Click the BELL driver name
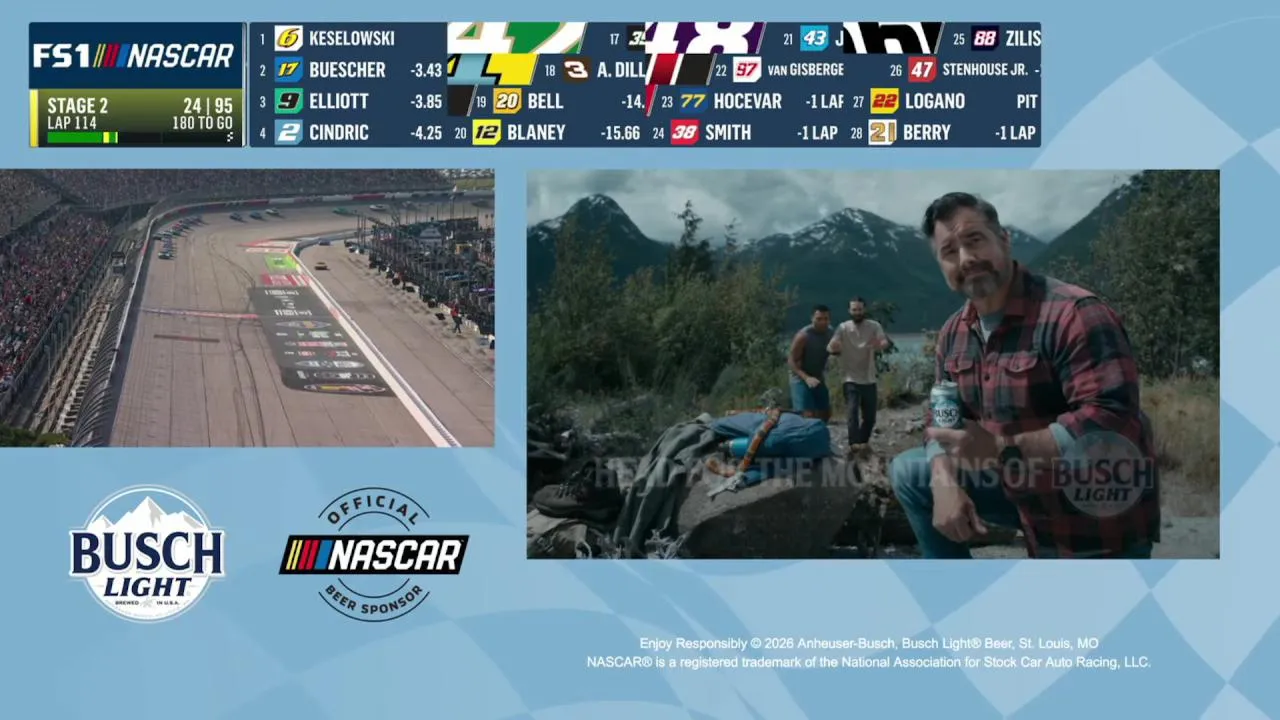Viewport: 1280px width, 720px height. coord(545,101)
